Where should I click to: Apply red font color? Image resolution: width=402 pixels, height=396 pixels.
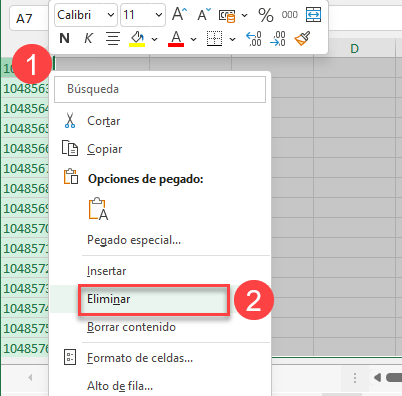tap(176, 39)
